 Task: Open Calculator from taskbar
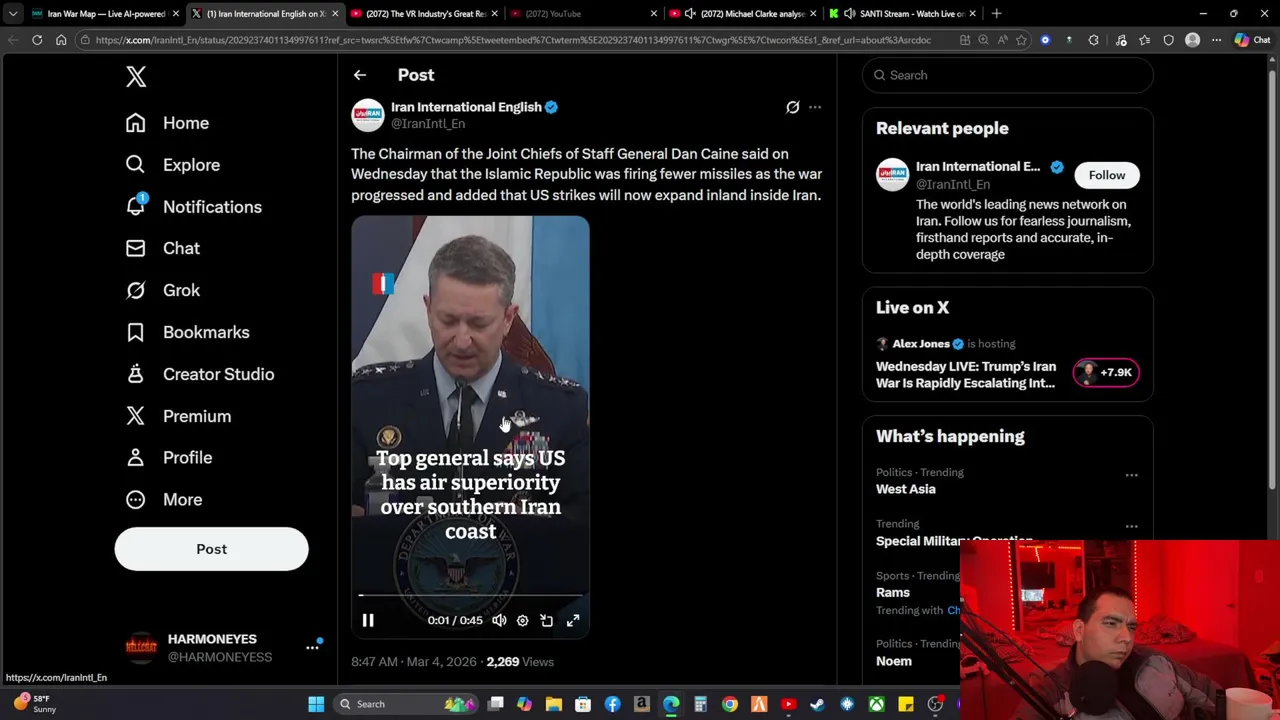[700, 704]
